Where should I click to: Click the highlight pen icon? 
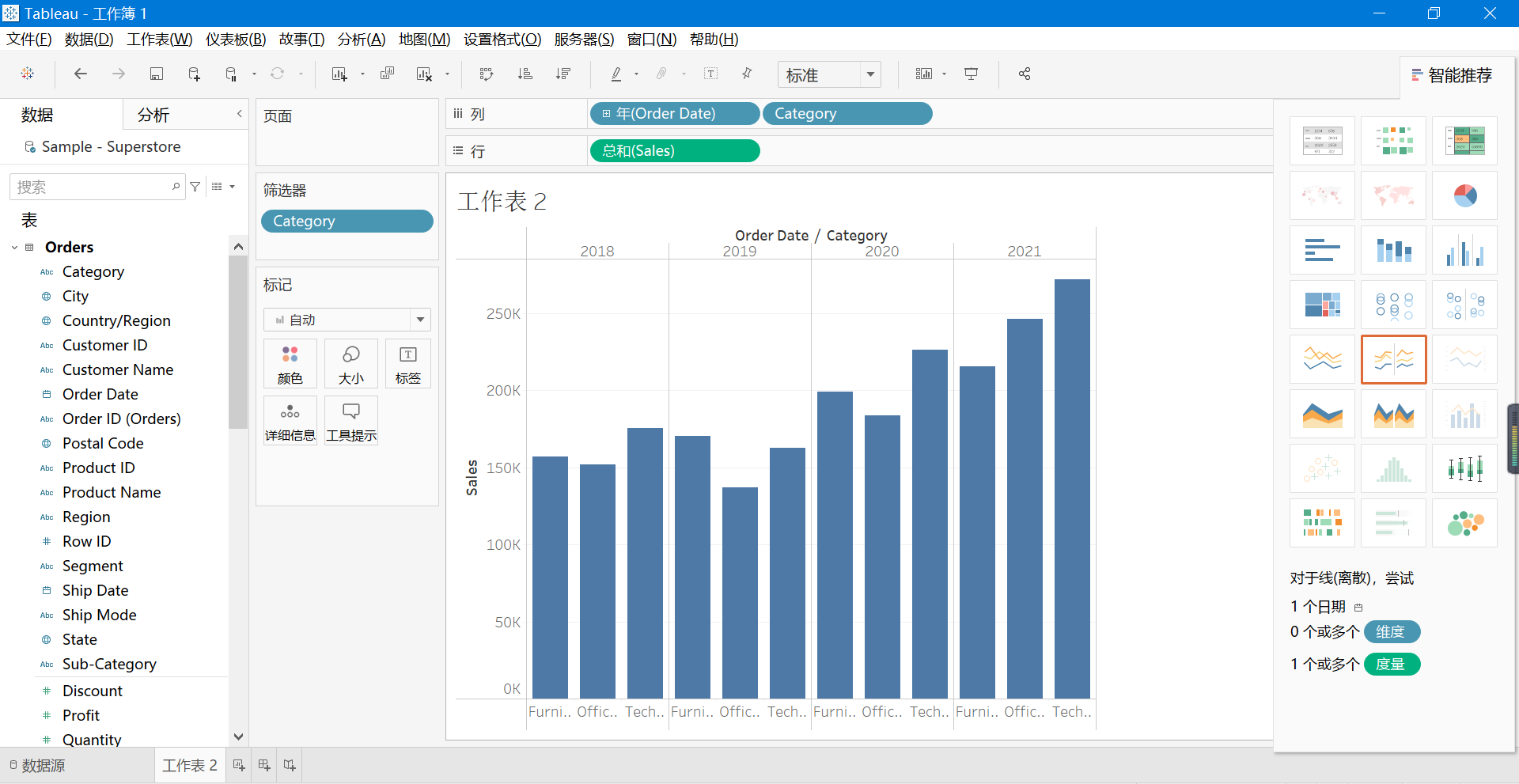click(x=616, y=74)
